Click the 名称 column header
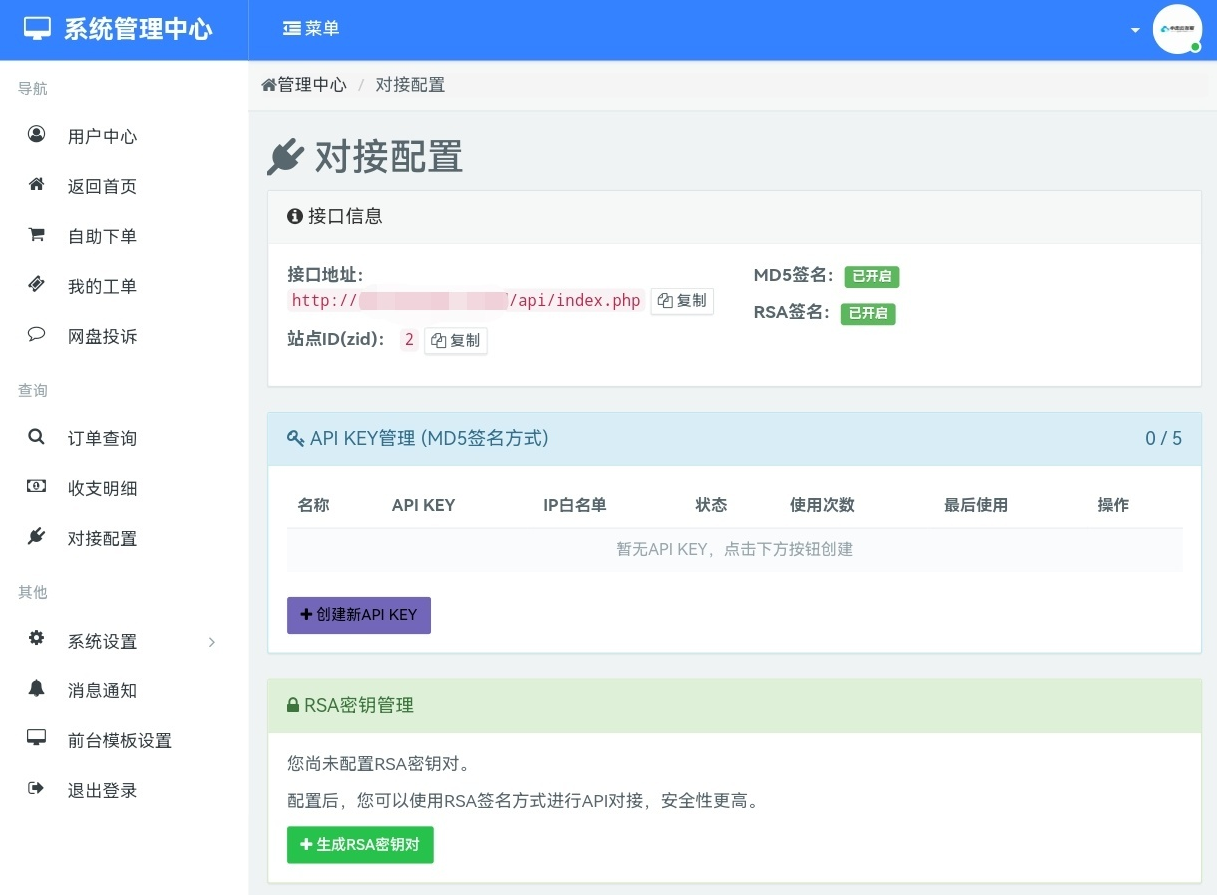Screen dimensions: 1217x895 tap(313, 505)
